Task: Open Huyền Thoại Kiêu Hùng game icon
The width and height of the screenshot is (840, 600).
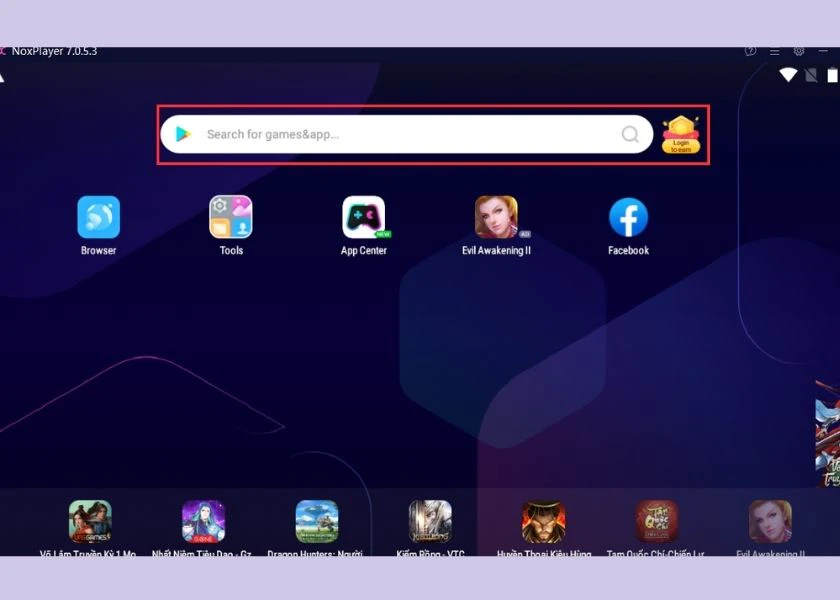Action: tap(543, 521)
